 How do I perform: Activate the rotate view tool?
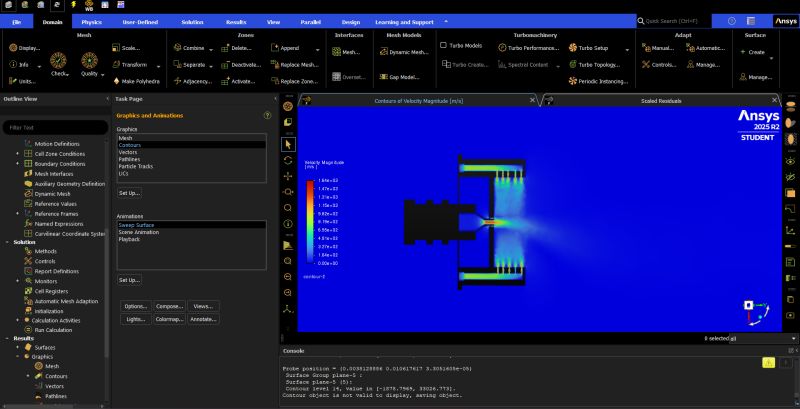click(x=288, y=160)
